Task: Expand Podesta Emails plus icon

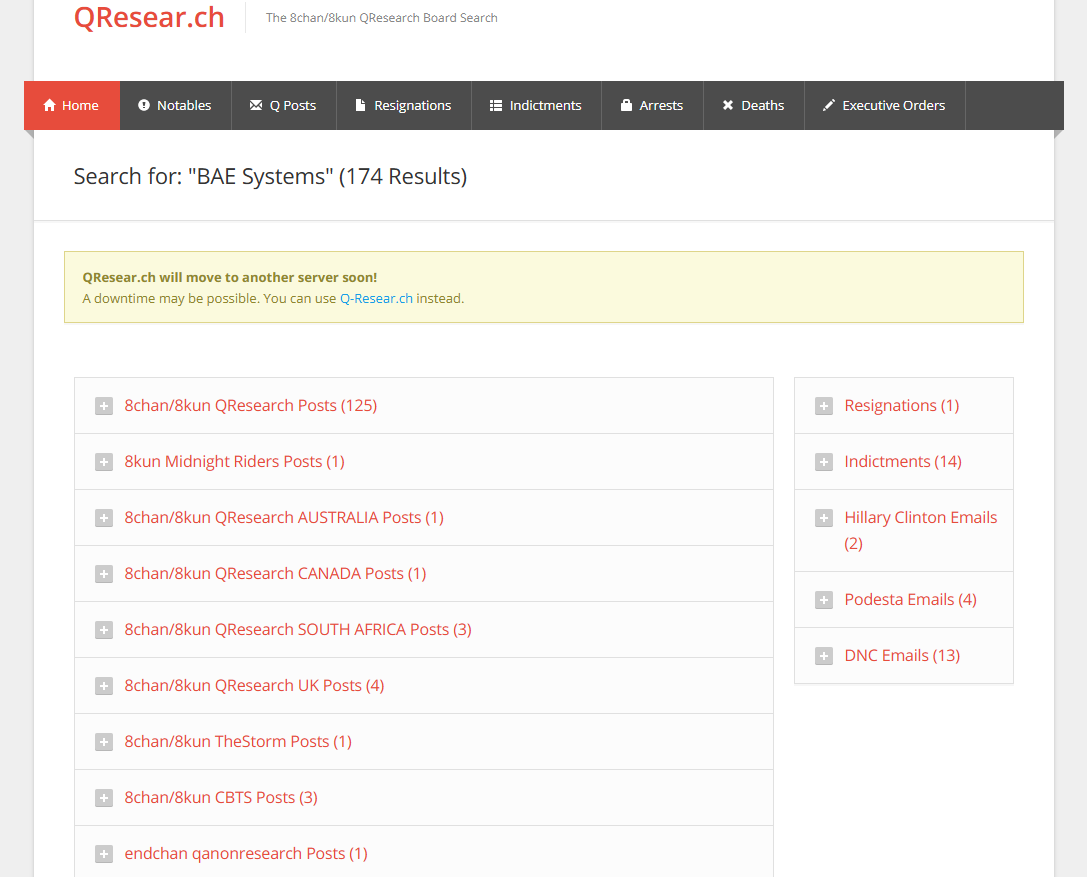Action: coord(824,600)
